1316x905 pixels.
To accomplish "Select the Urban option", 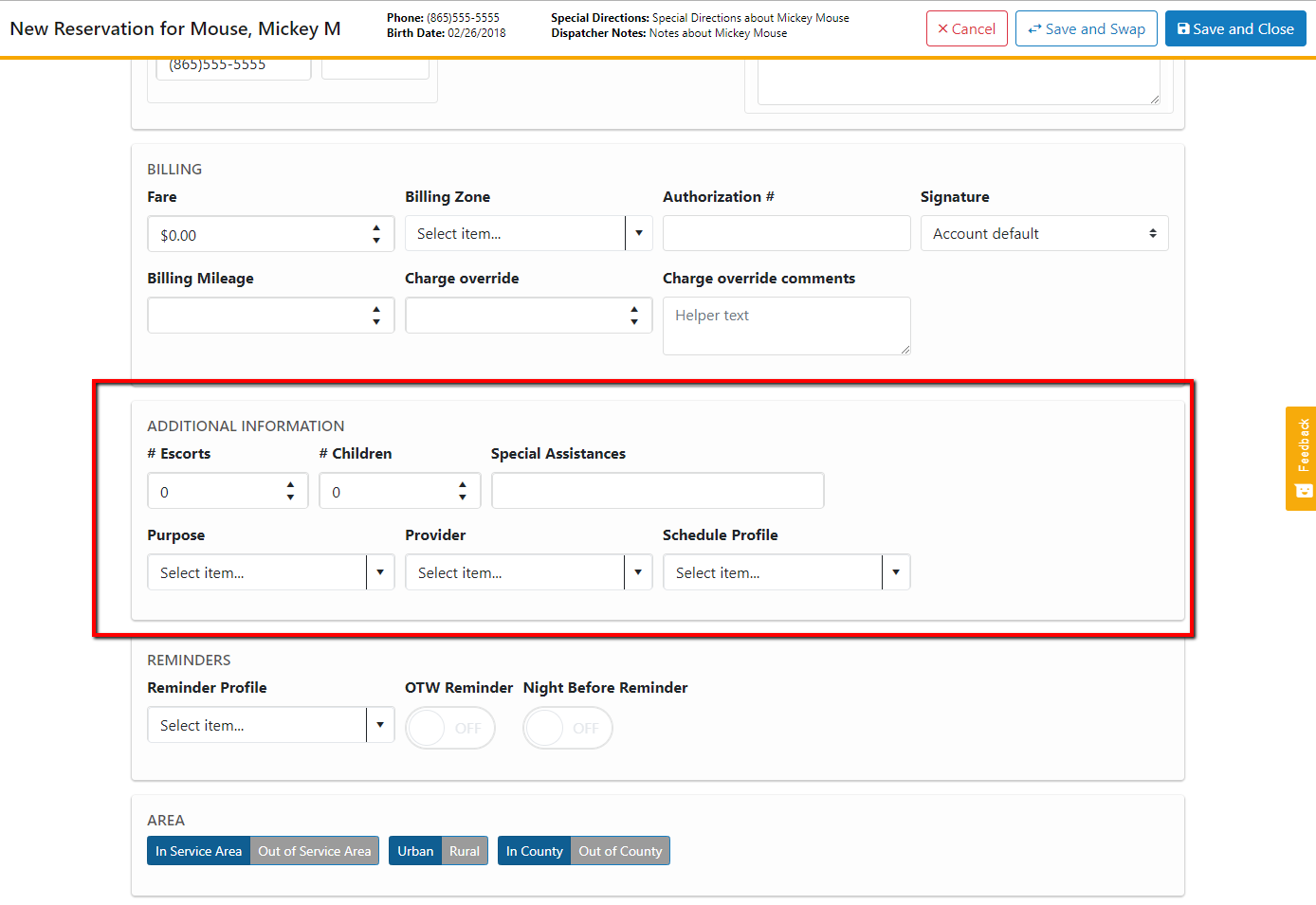I will [415, 851].
